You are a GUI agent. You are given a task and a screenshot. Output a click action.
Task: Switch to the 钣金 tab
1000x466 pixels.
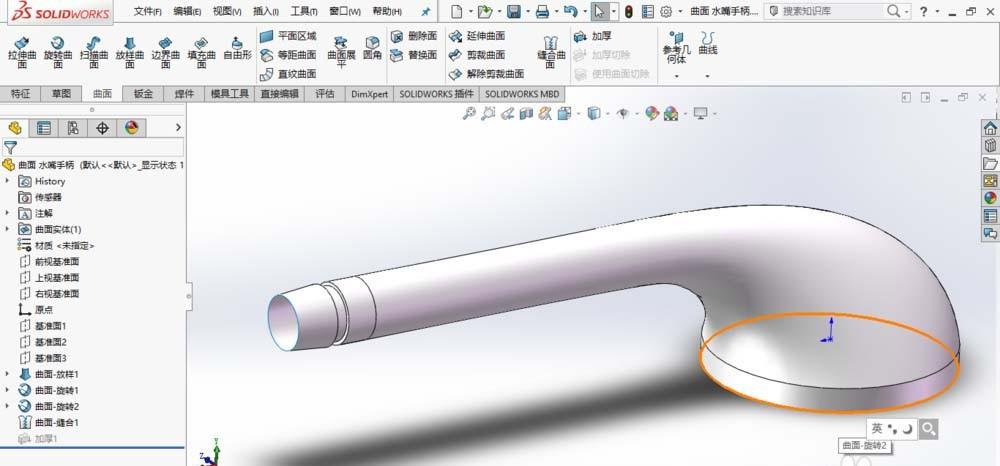coord(143,94)
